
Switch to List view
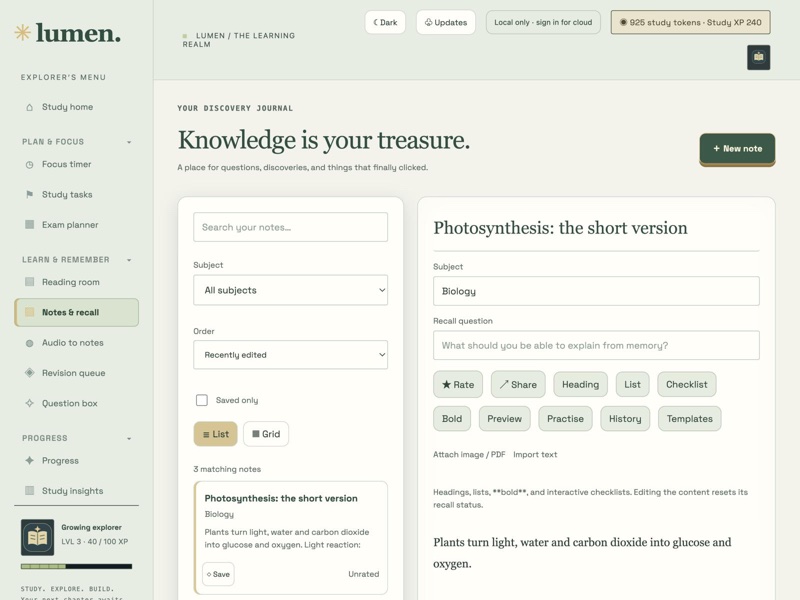pos(215,434)
